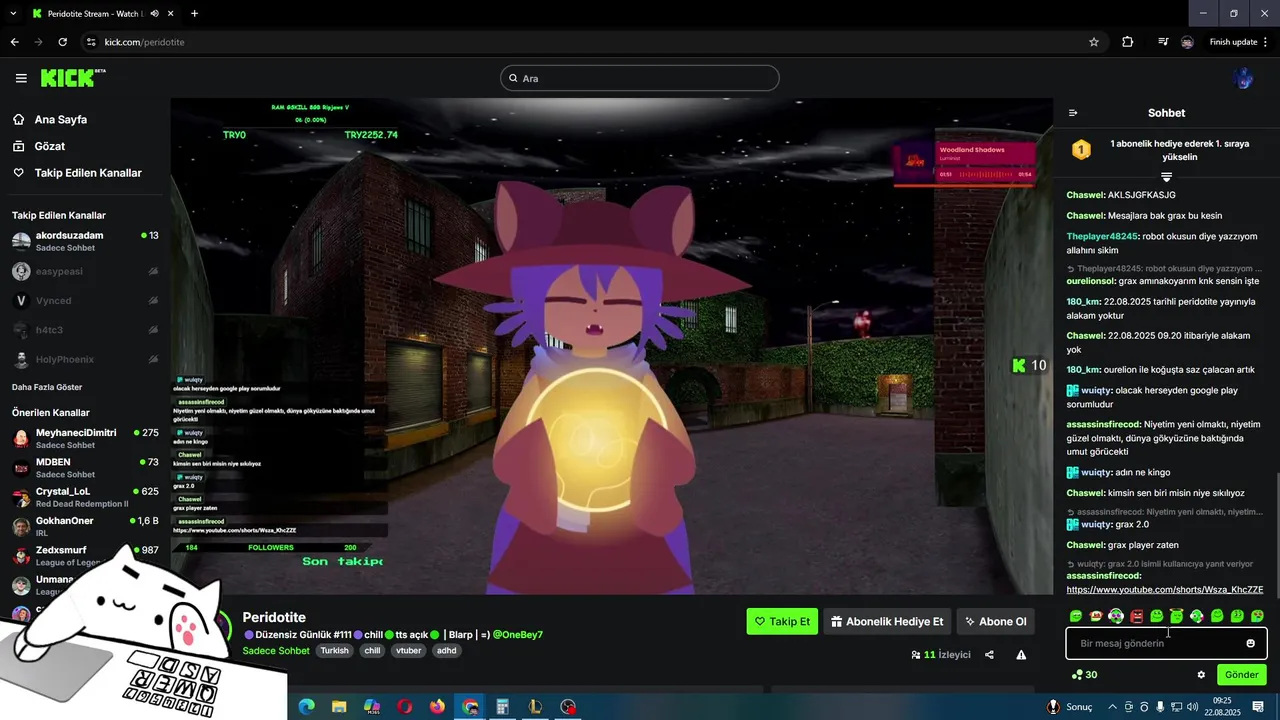Open File Explorer from taskbar
The image size is (1280, 720).
(339, 707)
